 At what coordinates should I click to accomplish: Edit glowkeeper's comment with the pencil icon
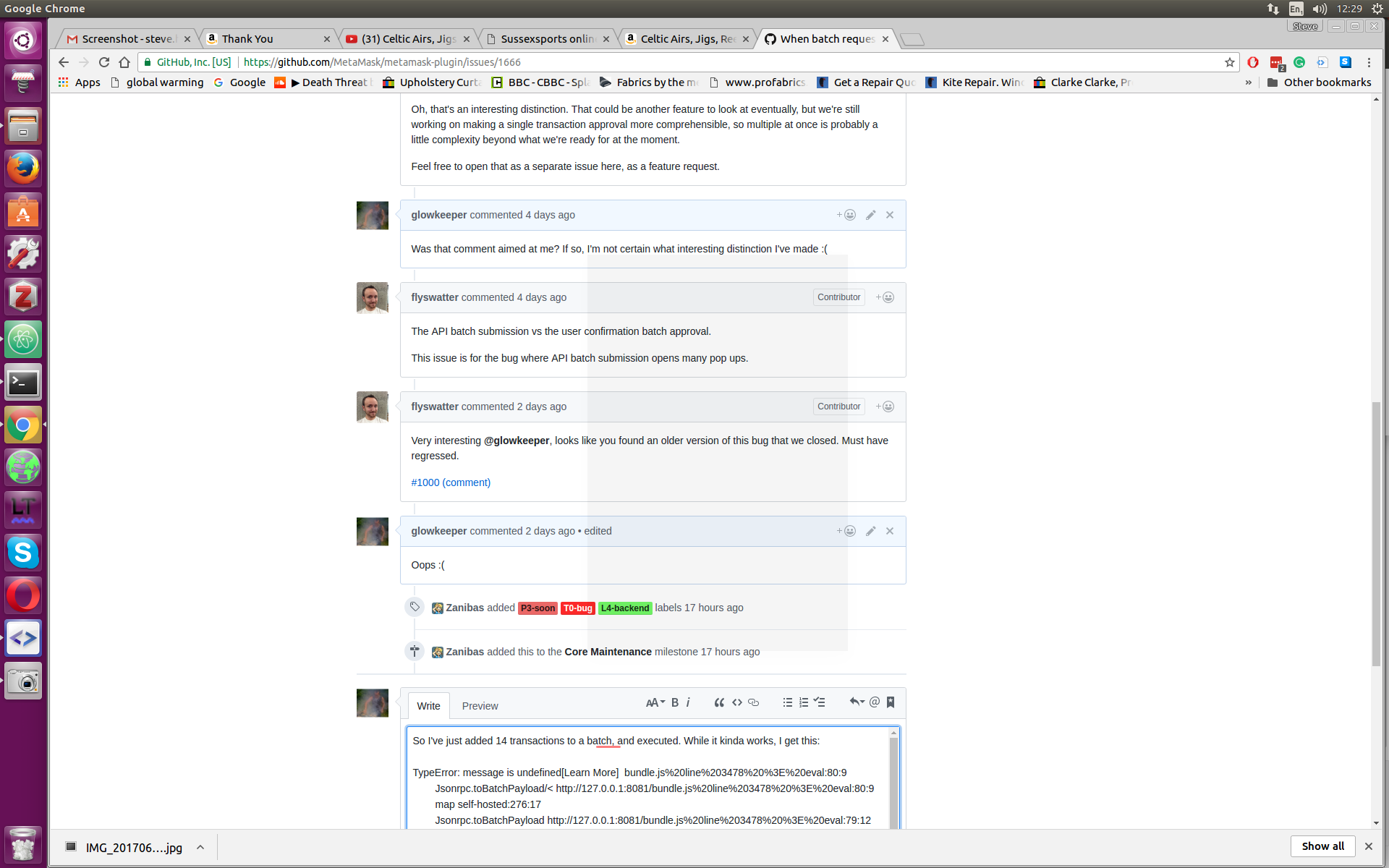click(870, 215)
